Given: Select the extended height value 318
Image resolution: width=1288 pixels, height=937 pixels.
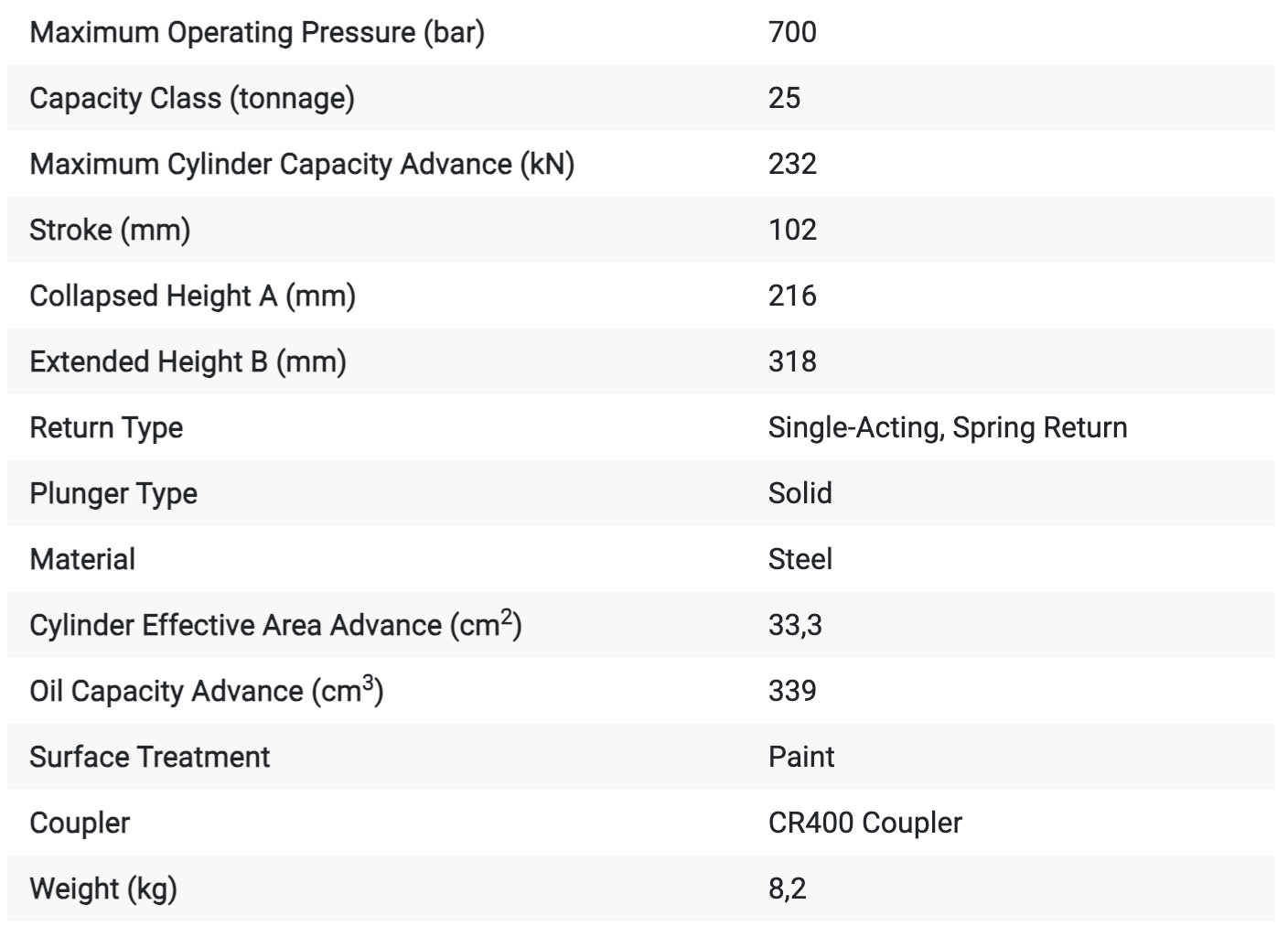Looking at the screenshot, I should click(x=792, y=361).
